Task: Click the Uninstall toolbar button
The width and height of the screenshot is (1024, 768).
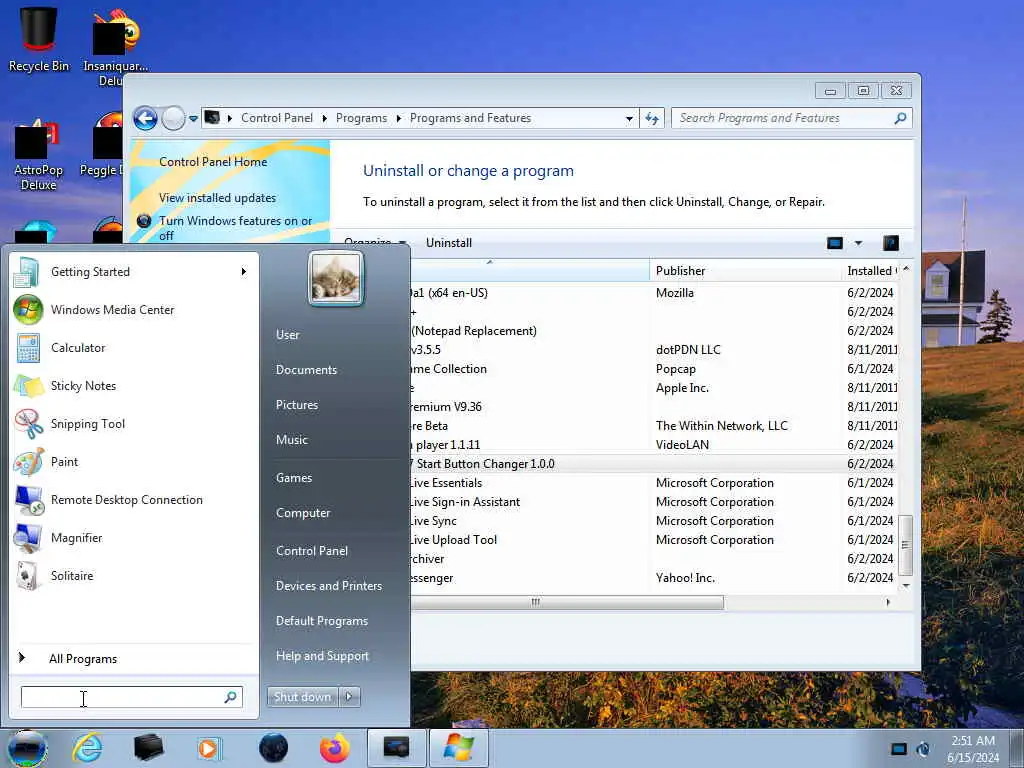Action: [x=449, y=243]
